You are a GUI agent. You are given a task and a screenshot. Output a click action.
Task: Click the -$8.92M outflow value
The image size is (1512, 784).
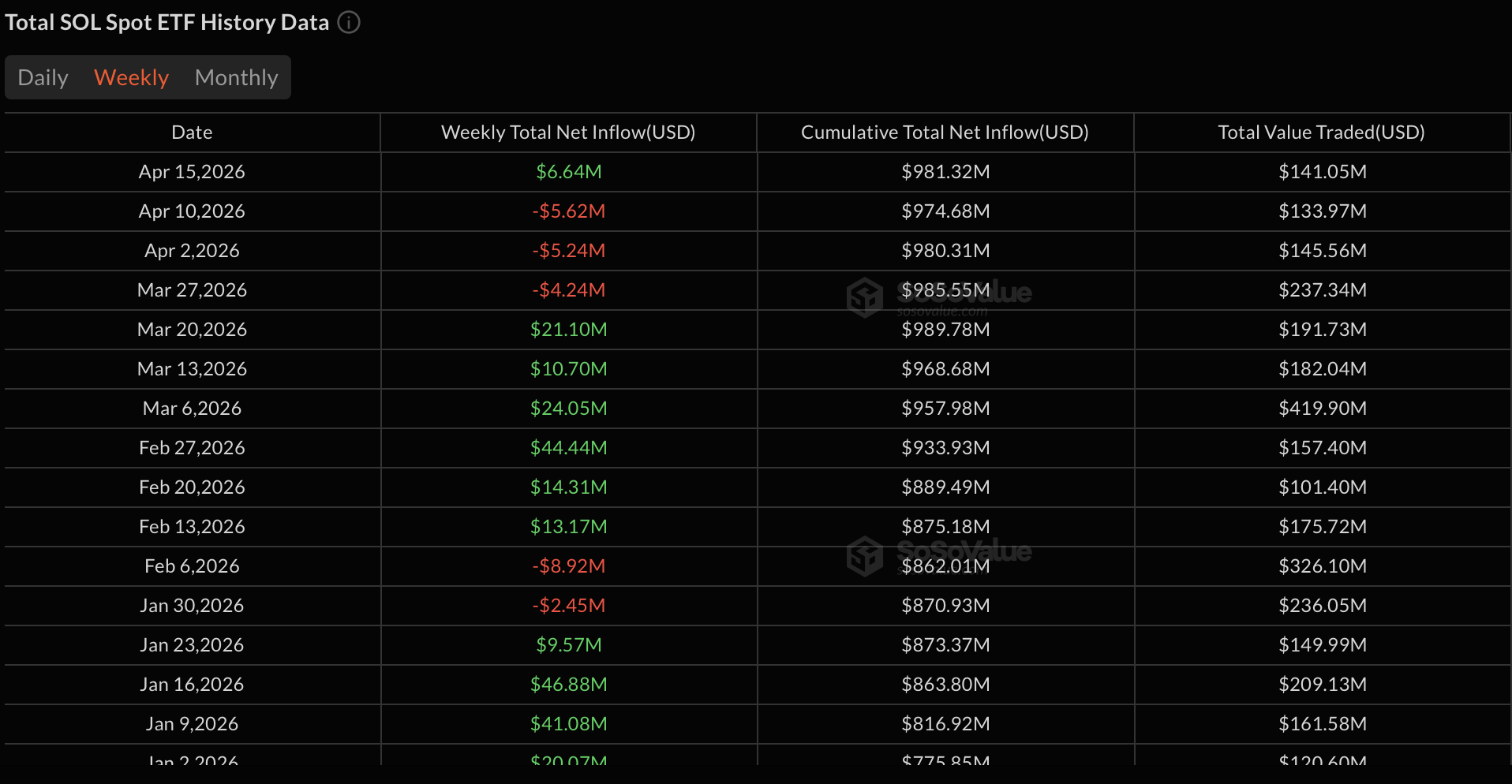tap(568, 566)
